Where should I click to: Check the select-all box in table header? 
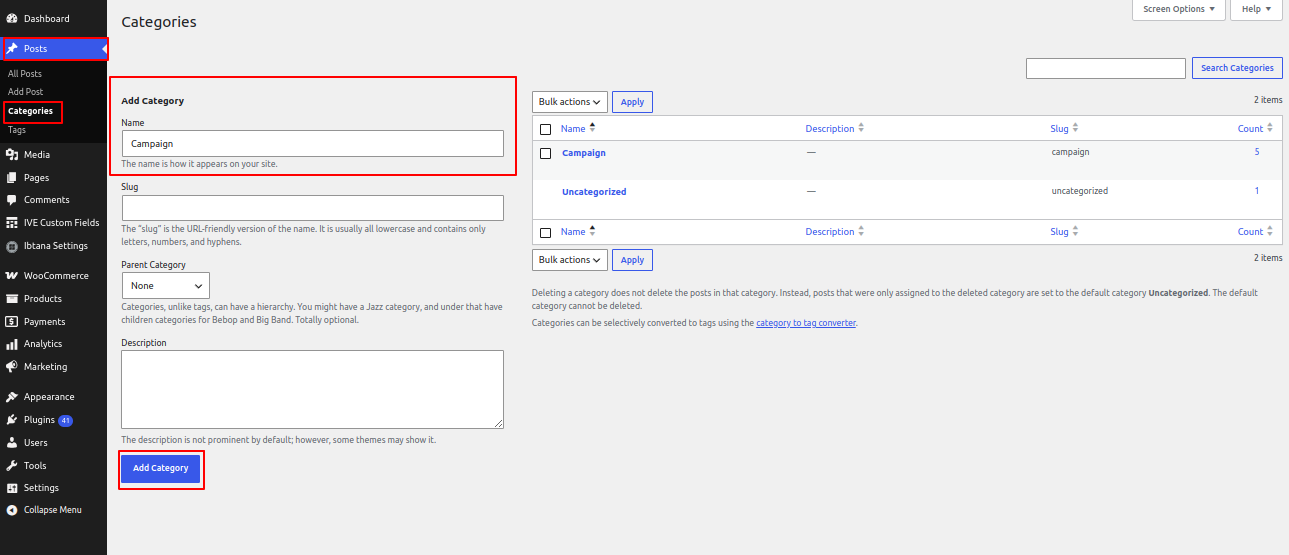pos(545,129)
